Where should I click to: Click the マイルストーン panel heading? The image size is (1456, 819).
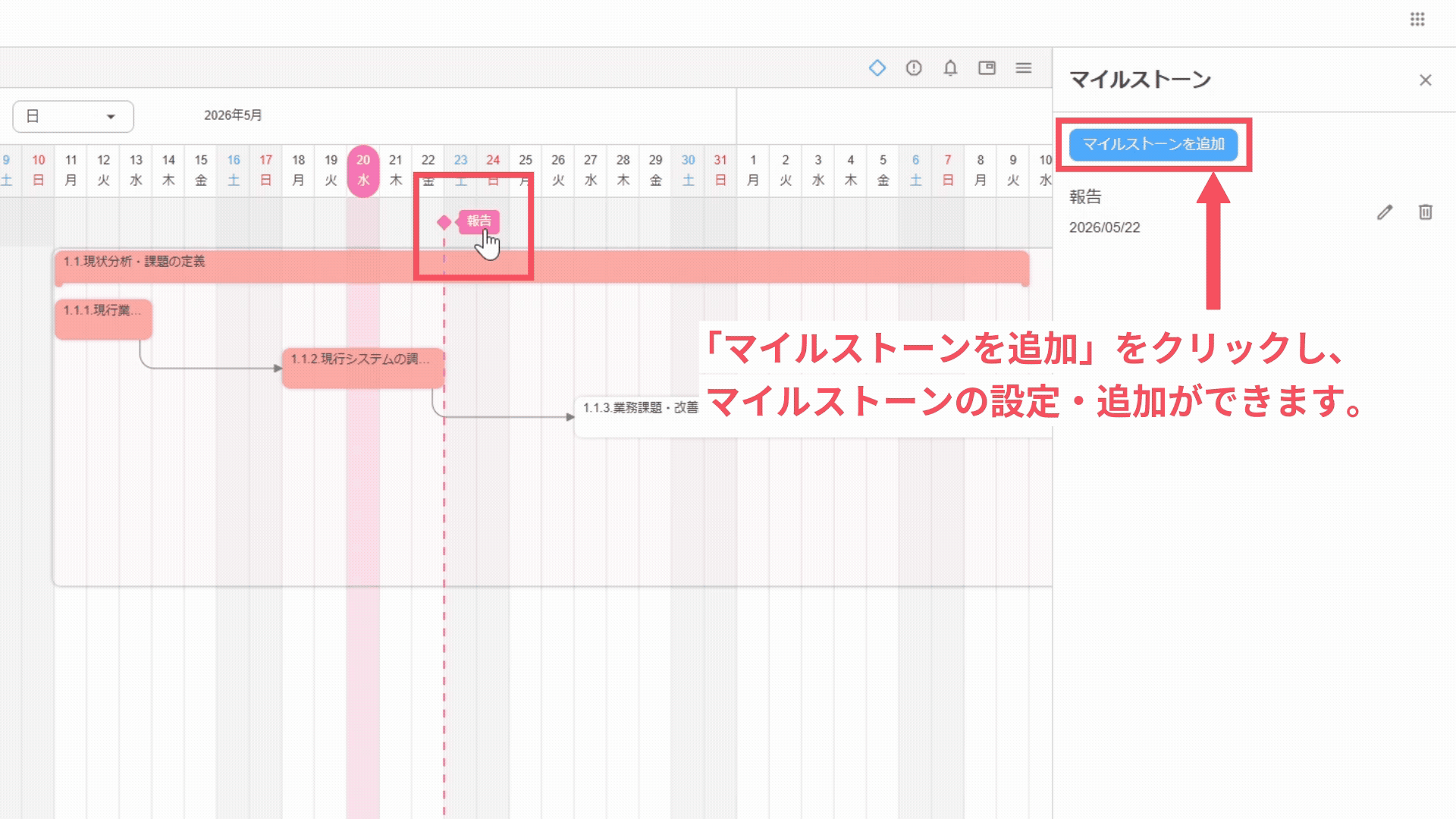click(1140, 80)
